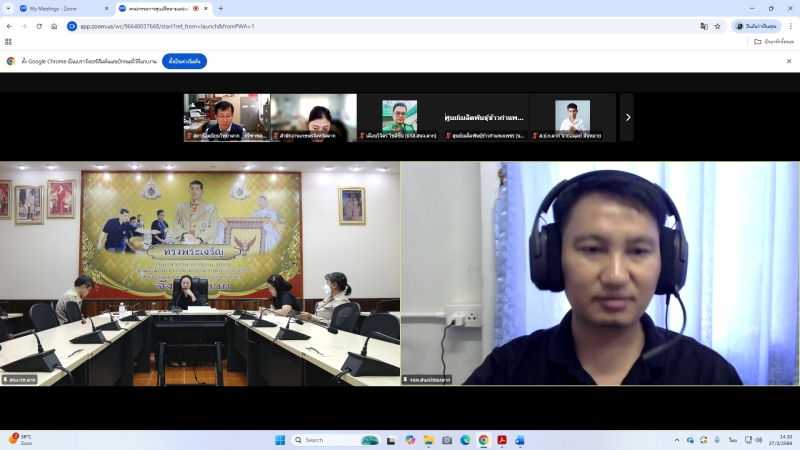Image resolution: width=800 pixels, height=450 pixels.
Task: Show next participants with right arrow
Action: tap(627, 117)
